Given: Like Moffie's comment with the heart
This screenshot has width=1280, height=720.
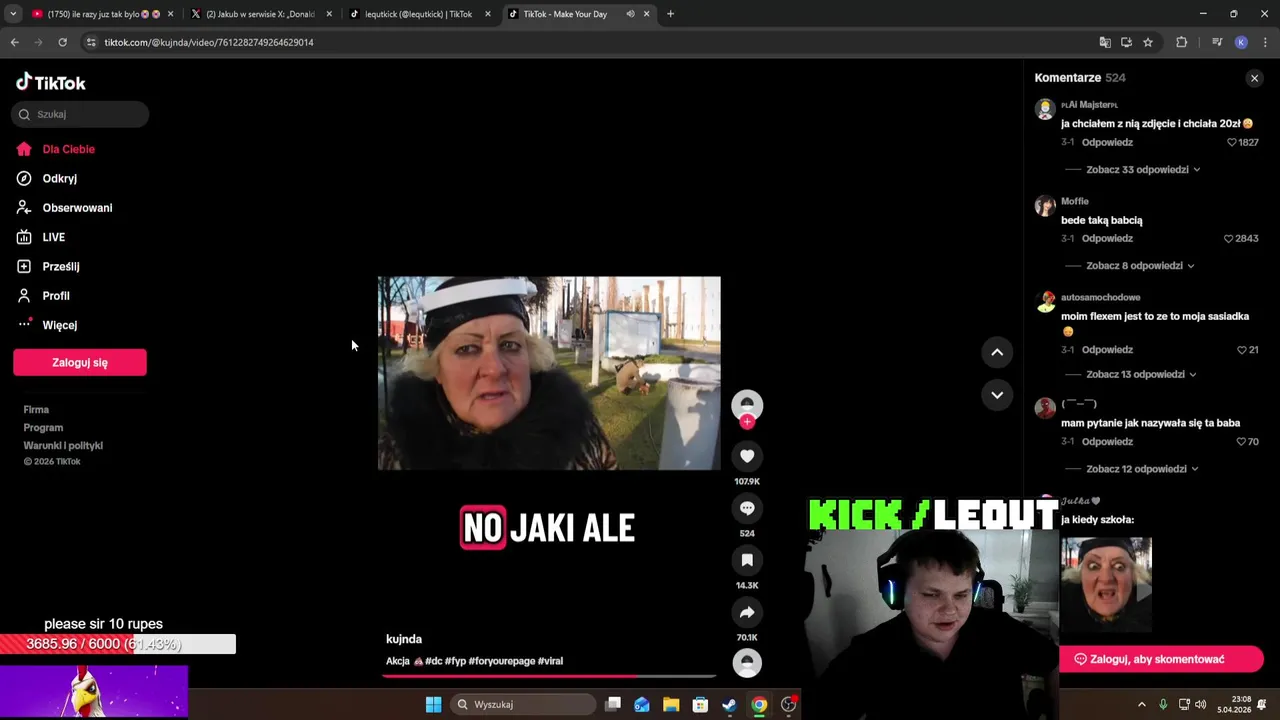Looking at the screenshot, I should tap(1229, 239).
